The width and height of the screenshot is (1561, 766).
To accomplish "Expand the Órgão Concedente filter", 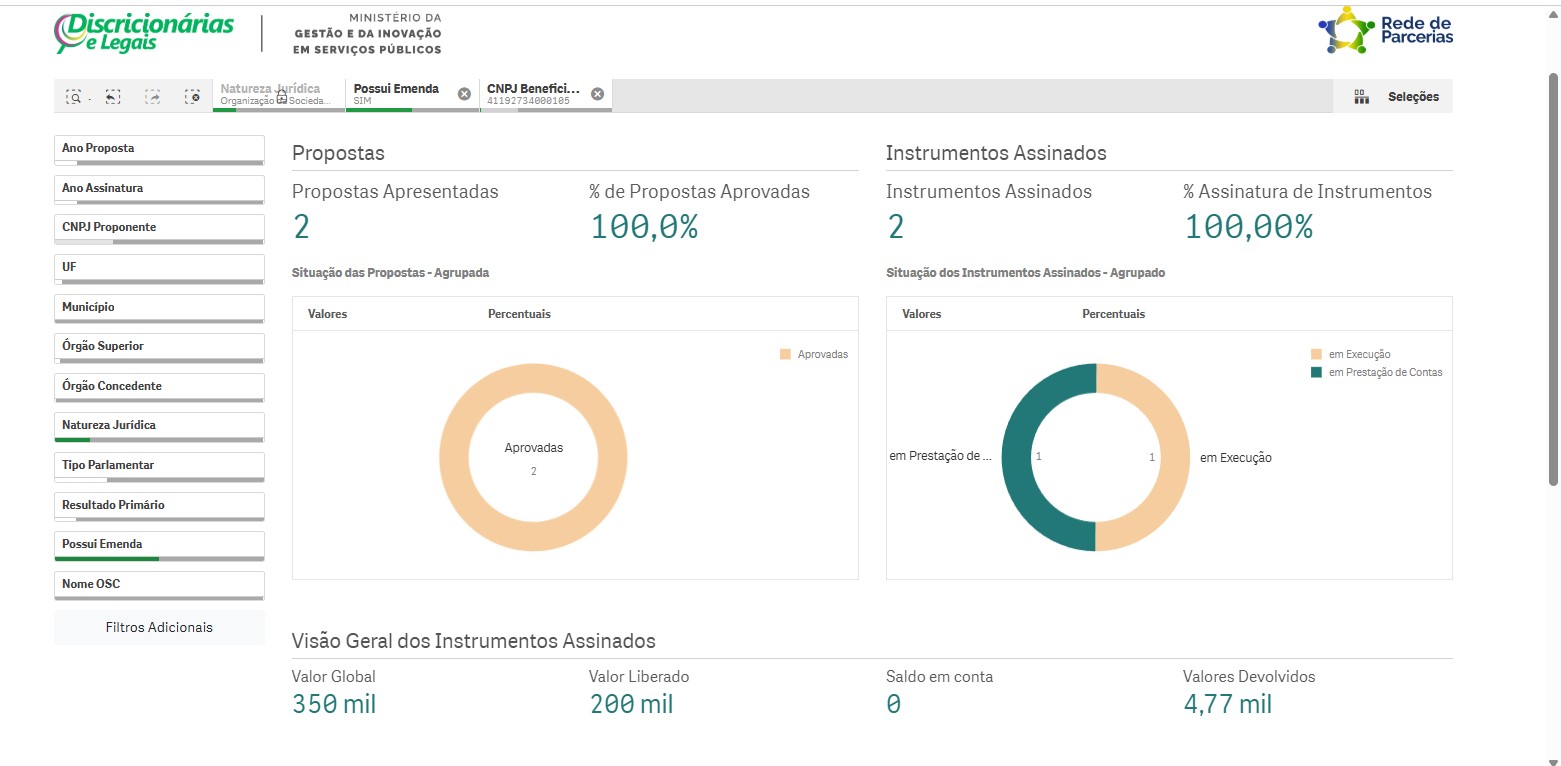I will click(159, 386).
